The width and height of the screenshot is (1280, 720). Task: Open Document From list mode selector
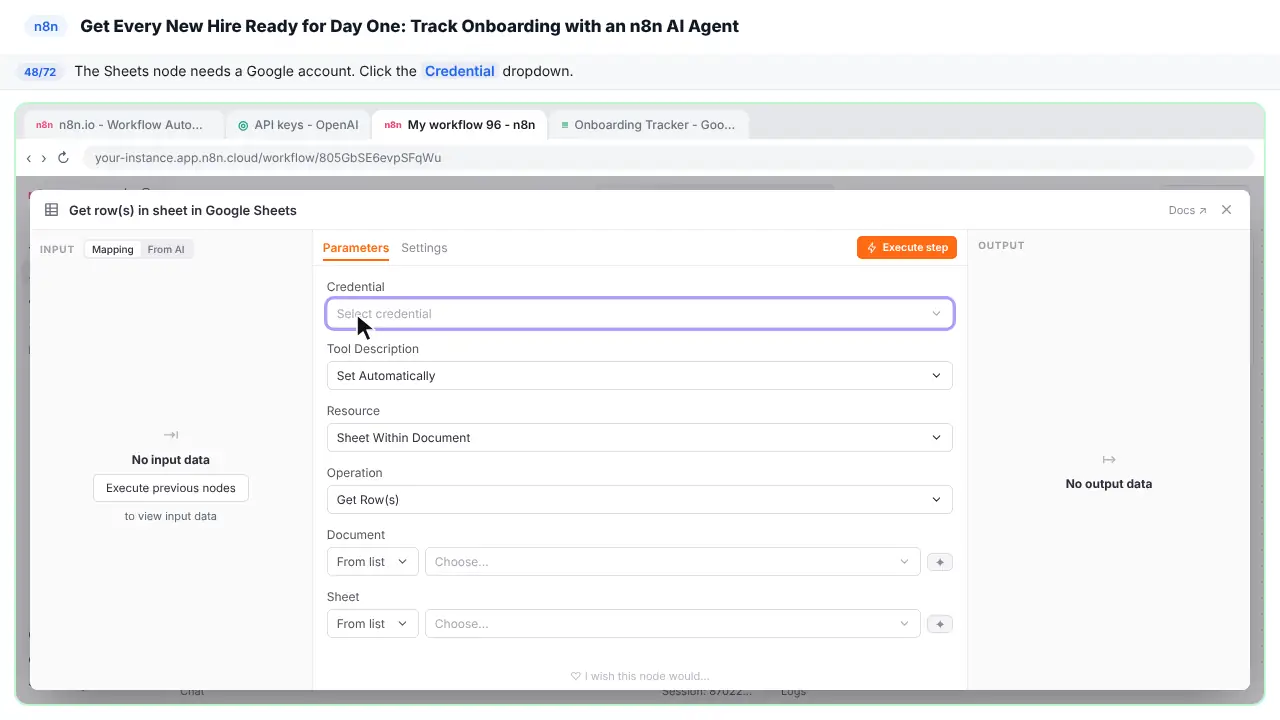click(x=373, y=562)
